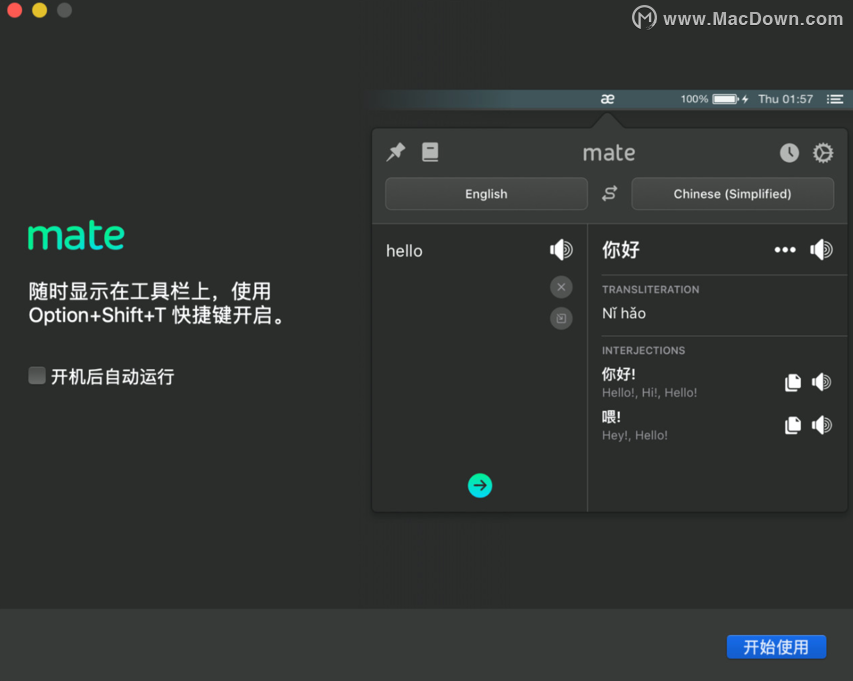The width and height of the screenshot is (853, 681).
Task: Click the paste icon below the clear button
Action: point(561,318)
